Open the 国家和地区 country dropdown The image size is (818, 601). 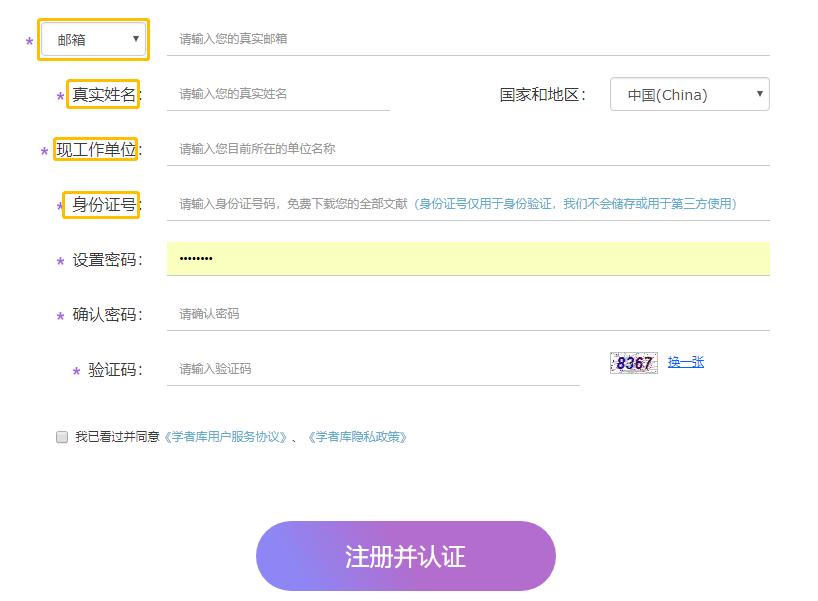pos(690,93)
